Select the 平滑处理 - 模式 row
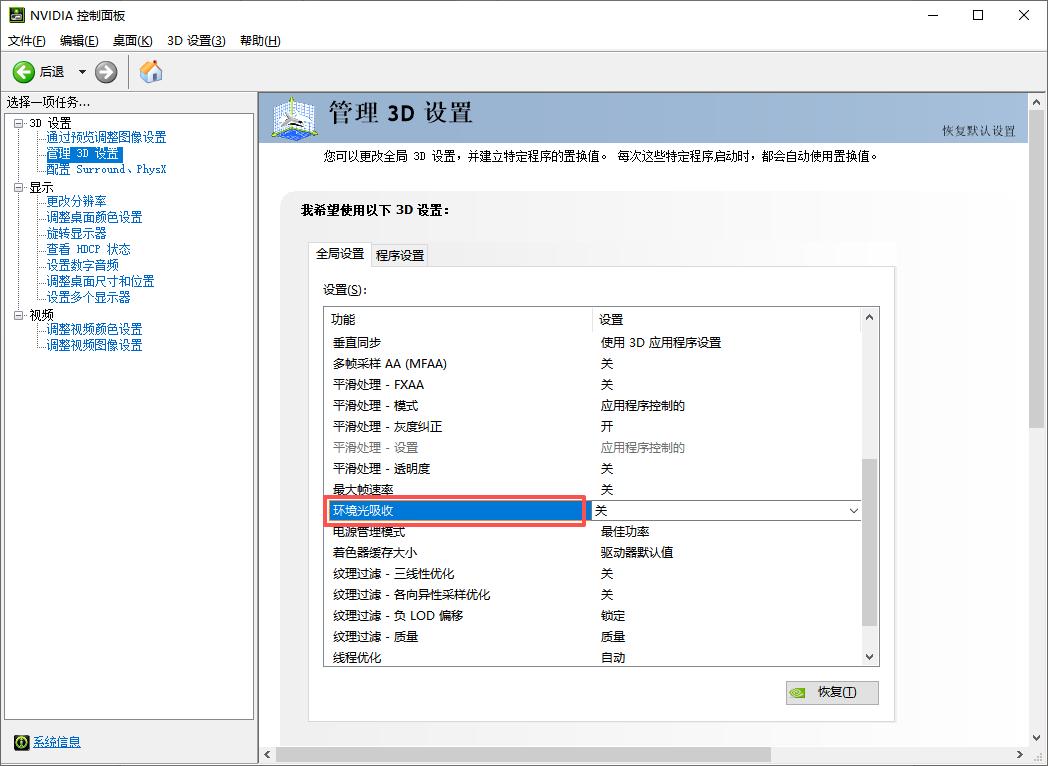 592,406
